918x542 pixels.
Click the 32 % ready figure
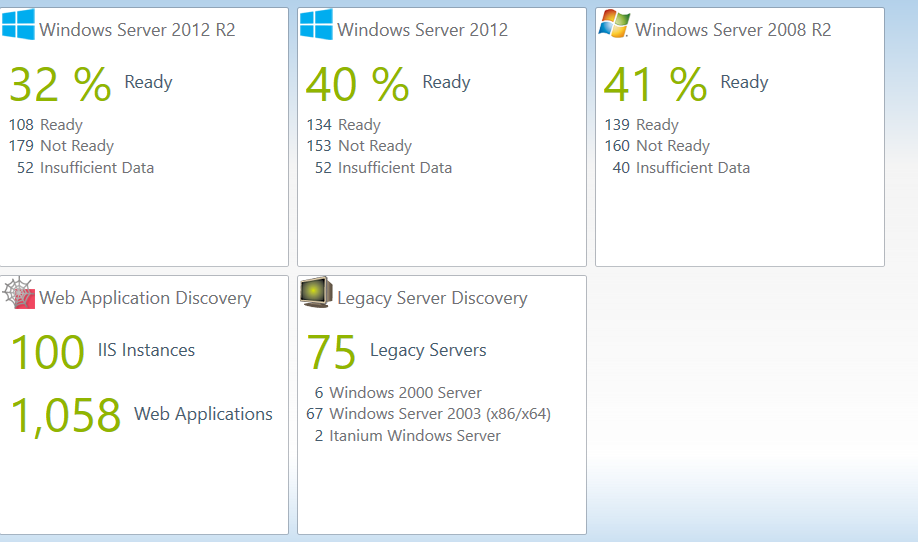point(60,85)
